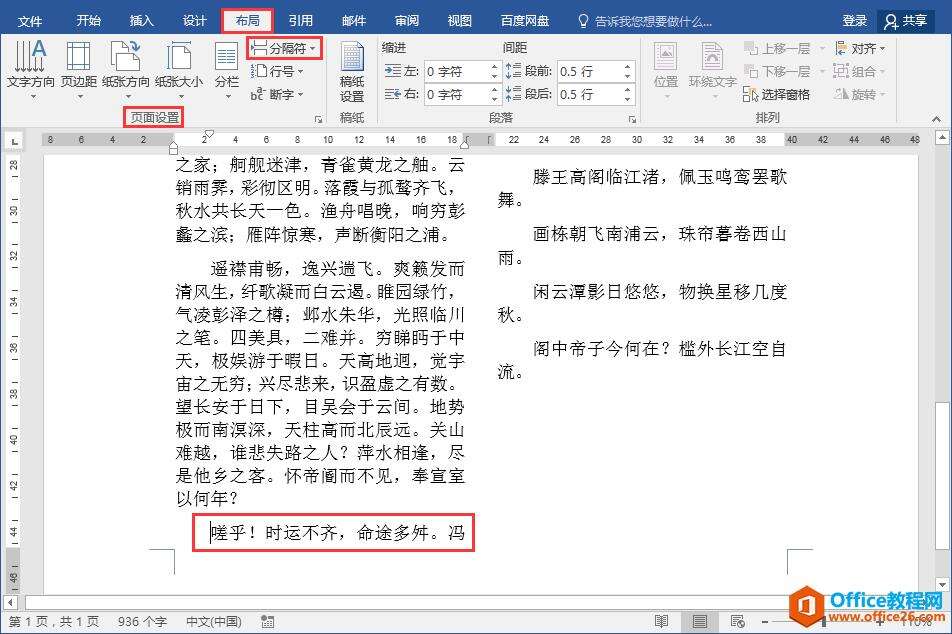The image size is (952, 634).
Task: Click the 936 个字 word count
Action: 142,622
